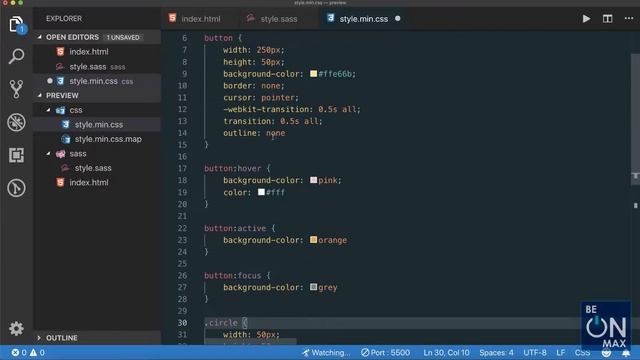Click the feedback smiley in status bar
Screen dimensions: 640x360
tap(606, 353)
